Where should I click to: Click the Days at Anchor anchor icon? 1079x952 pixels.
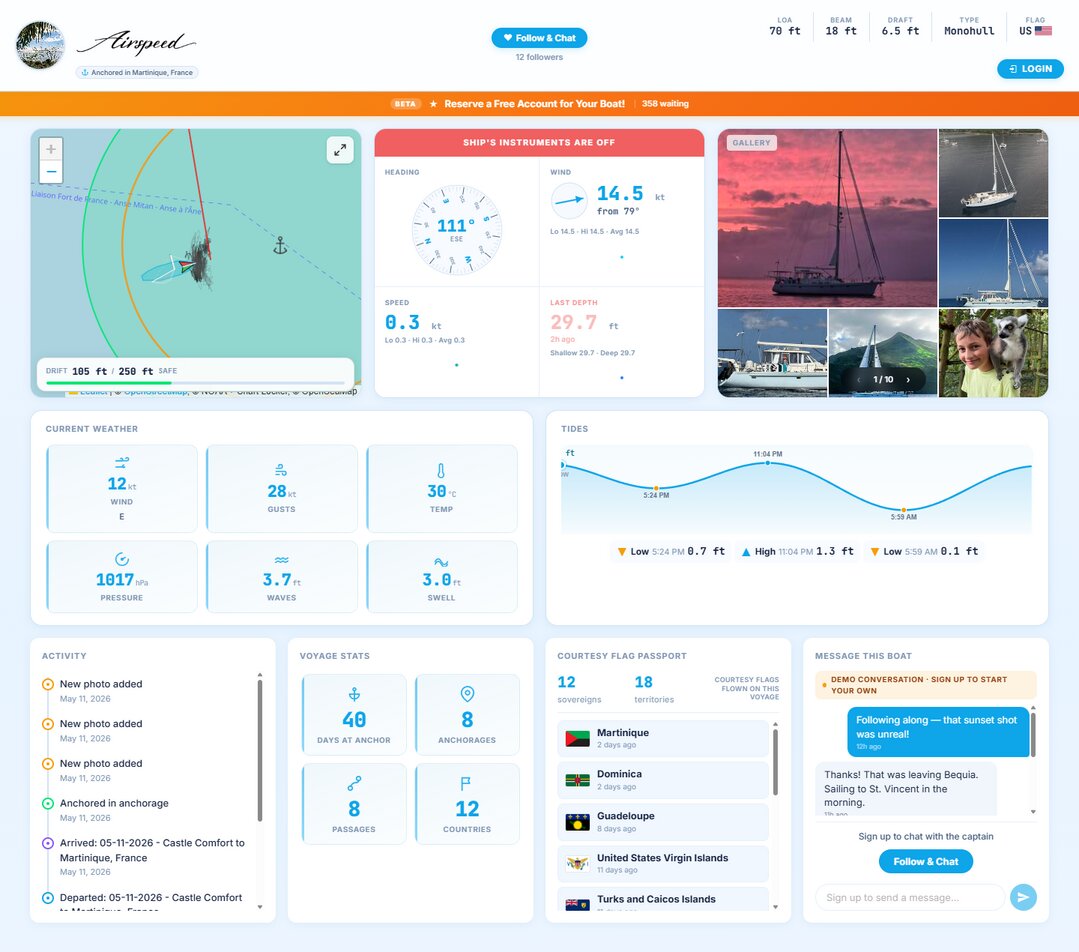(354, 694)
